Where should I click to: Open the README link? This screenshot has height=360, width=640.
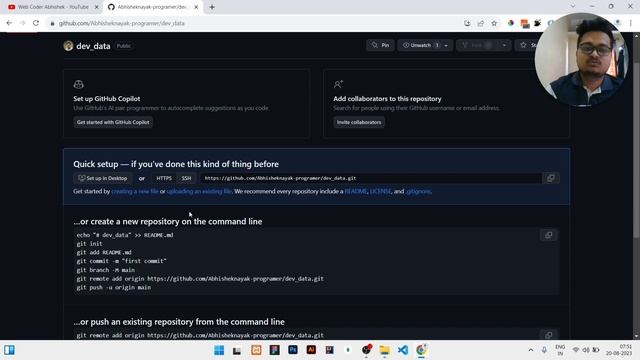tap(356, 191)
